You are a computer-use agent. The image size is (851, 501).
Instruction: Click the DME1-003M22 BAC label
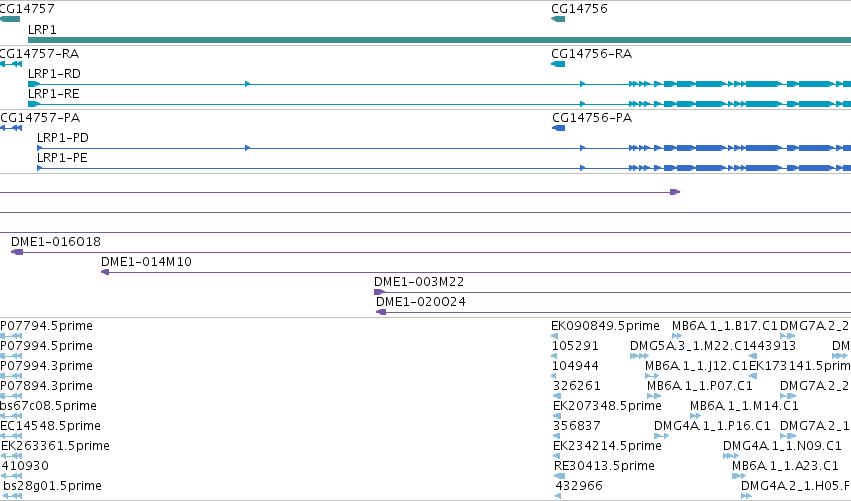click(x=419, y=282)
